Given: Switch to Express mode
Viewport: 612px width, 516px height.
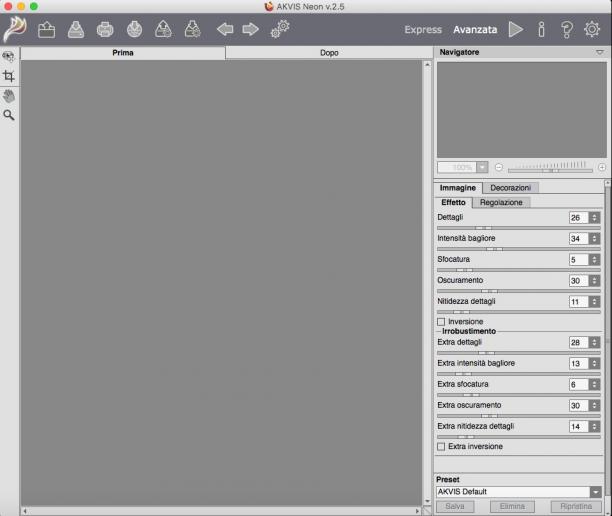Looking at the screenshot, I should [x=423, y=30].
